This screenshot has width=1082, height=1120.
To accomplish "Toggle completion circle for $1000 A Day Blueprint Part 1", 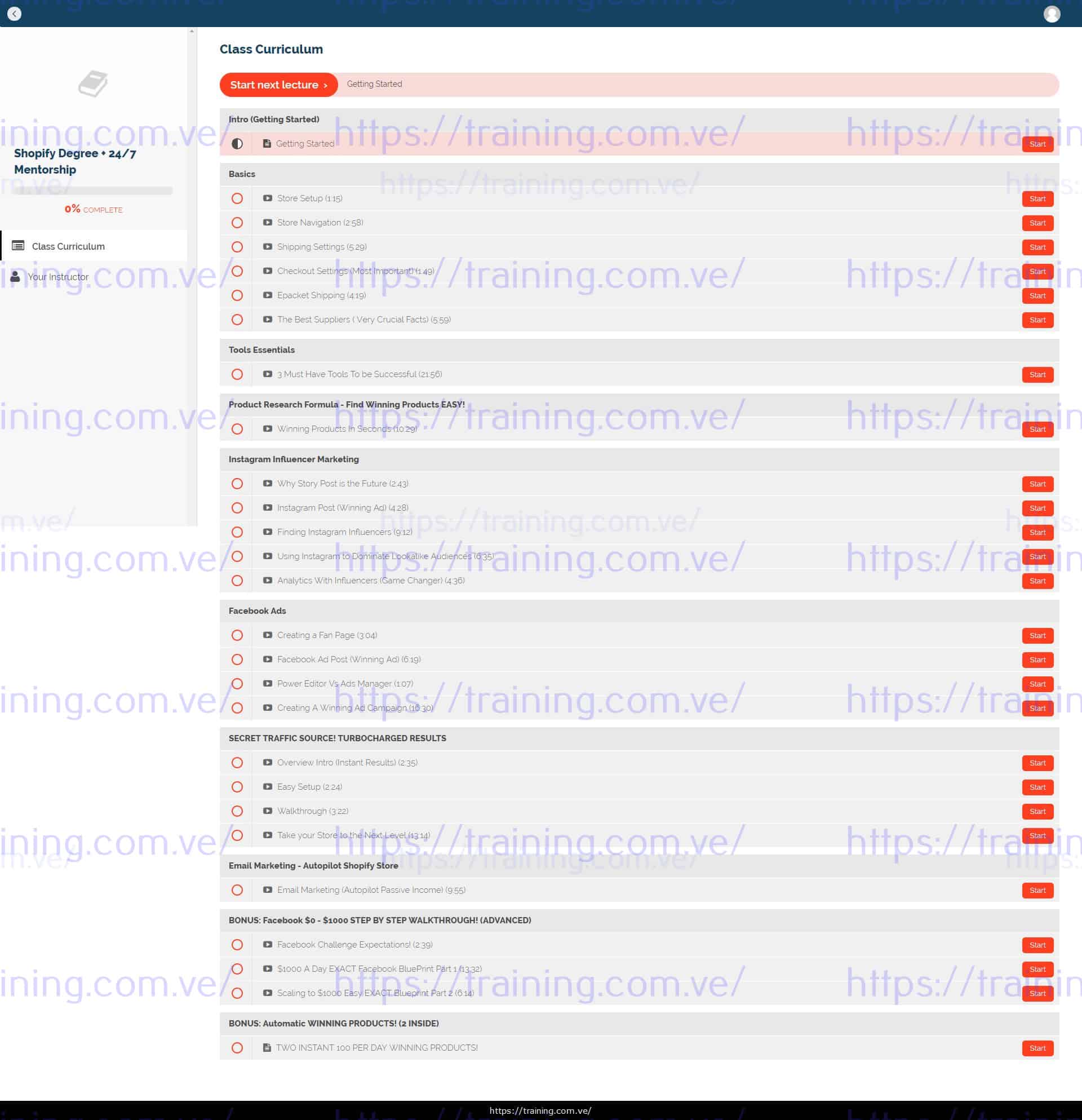I will click(x=237, y=969).
